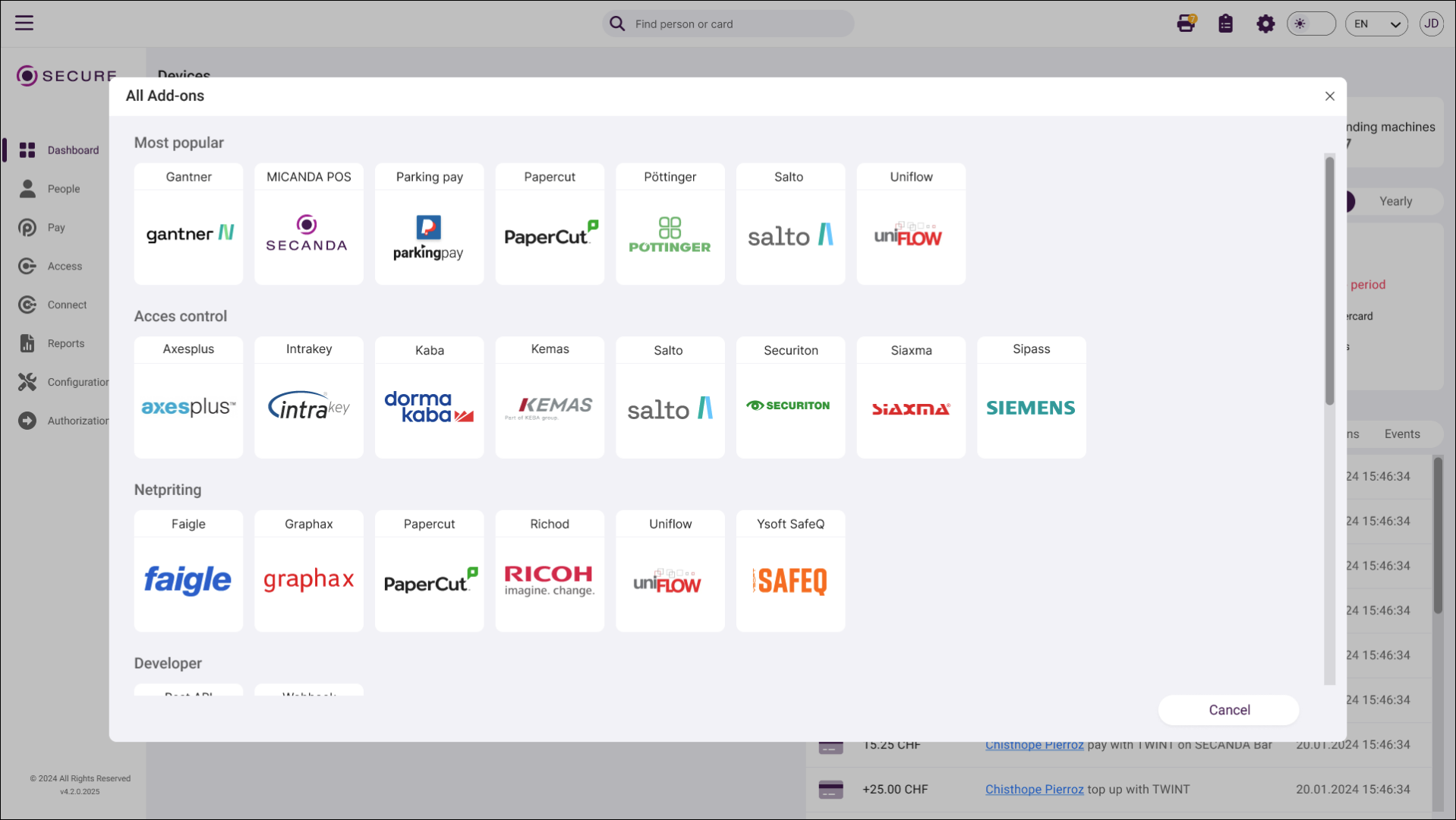Toggle the light/dark theme switch

[1311, 24]
